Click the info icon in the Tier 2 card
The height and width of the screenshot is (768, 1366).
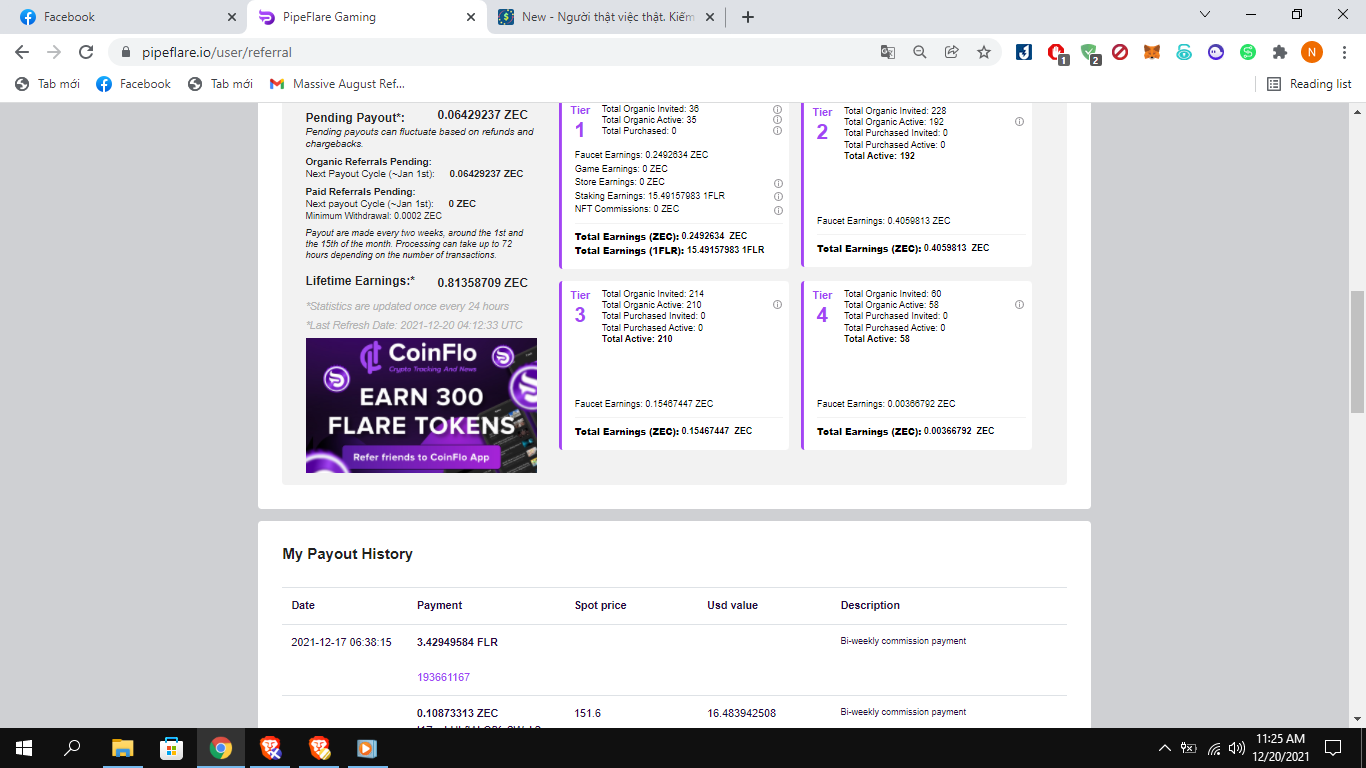click(1019, 122)
